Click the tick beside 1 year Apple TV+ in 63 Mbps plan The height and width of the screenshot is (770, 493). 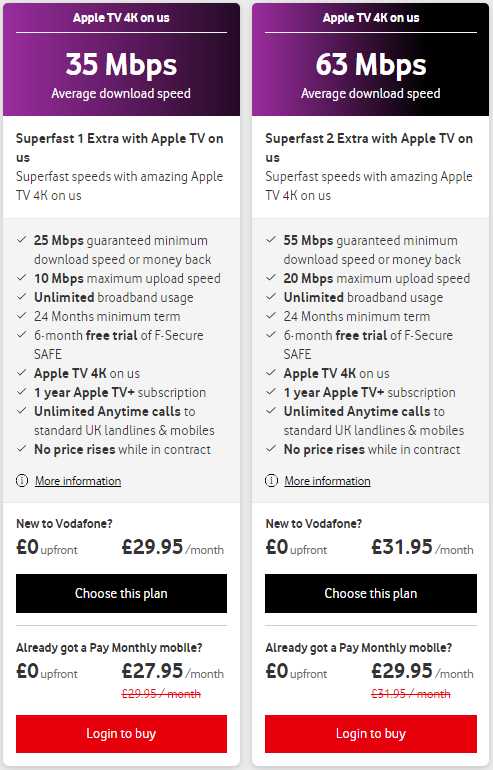click(x=271, y=392)
